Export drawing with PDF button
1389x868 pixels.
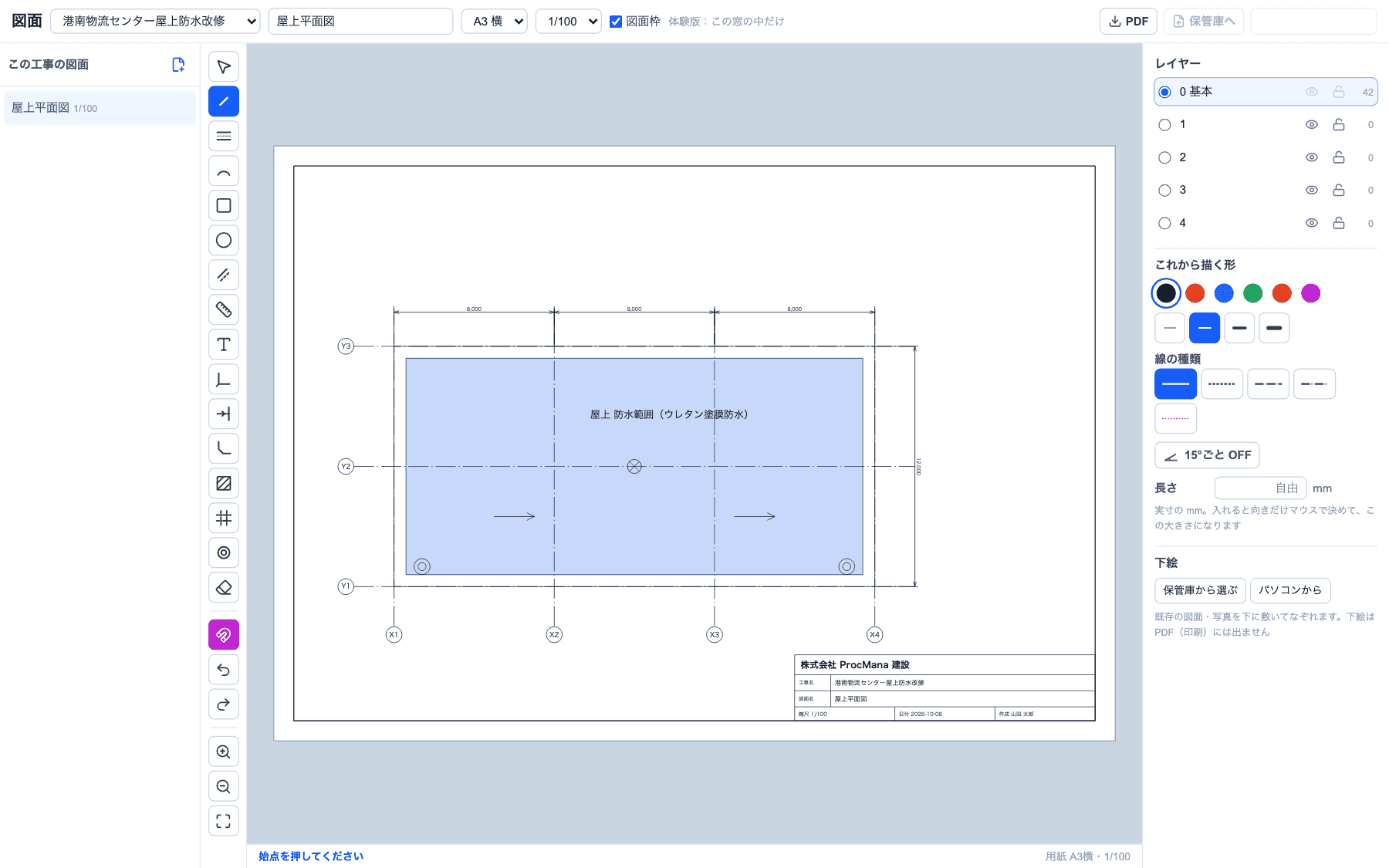point(1128,22)
